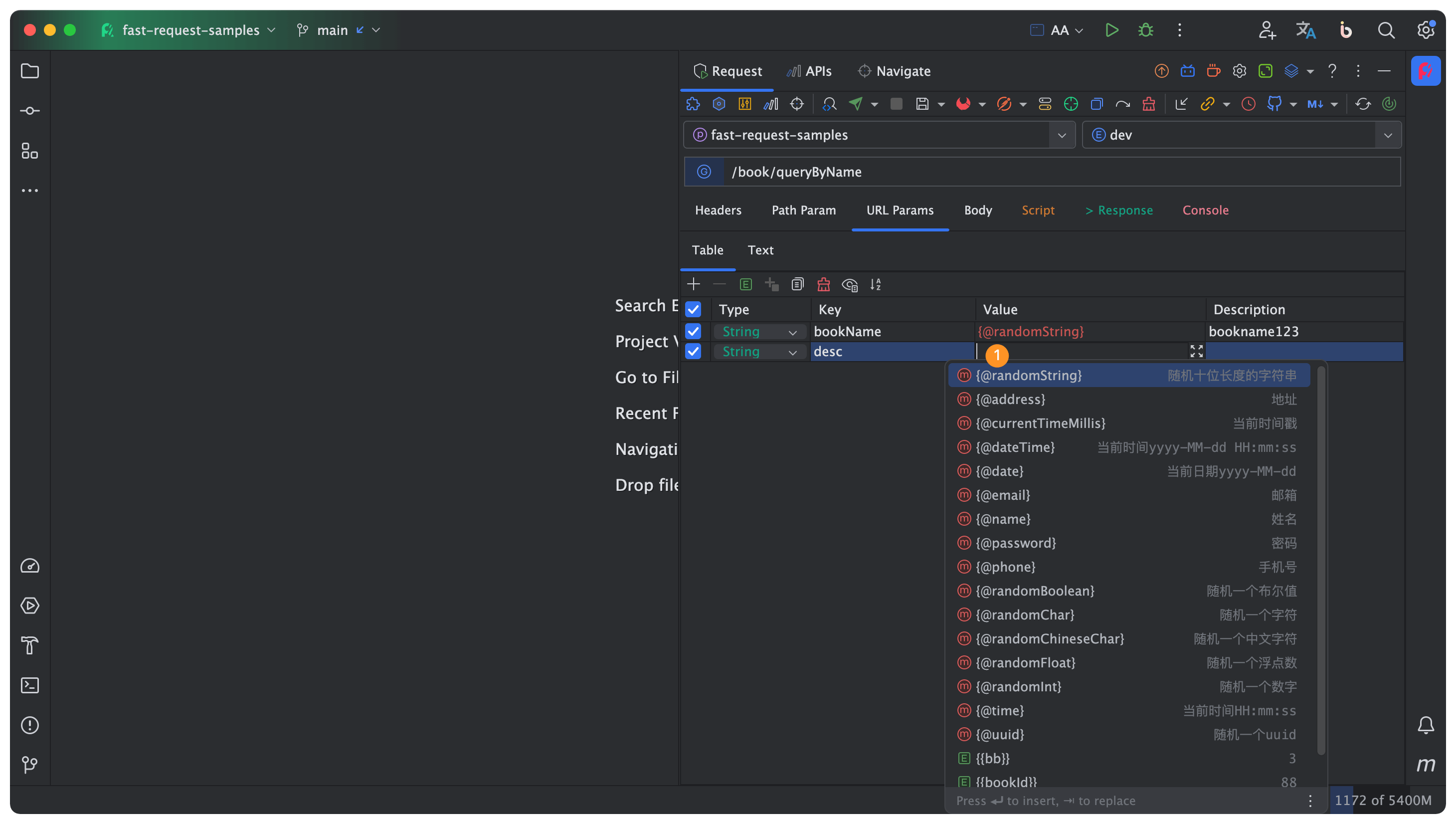Screen dimensions: 1456x824
Task: Expand value editor icon in desc row
Action: (1196, 352)
